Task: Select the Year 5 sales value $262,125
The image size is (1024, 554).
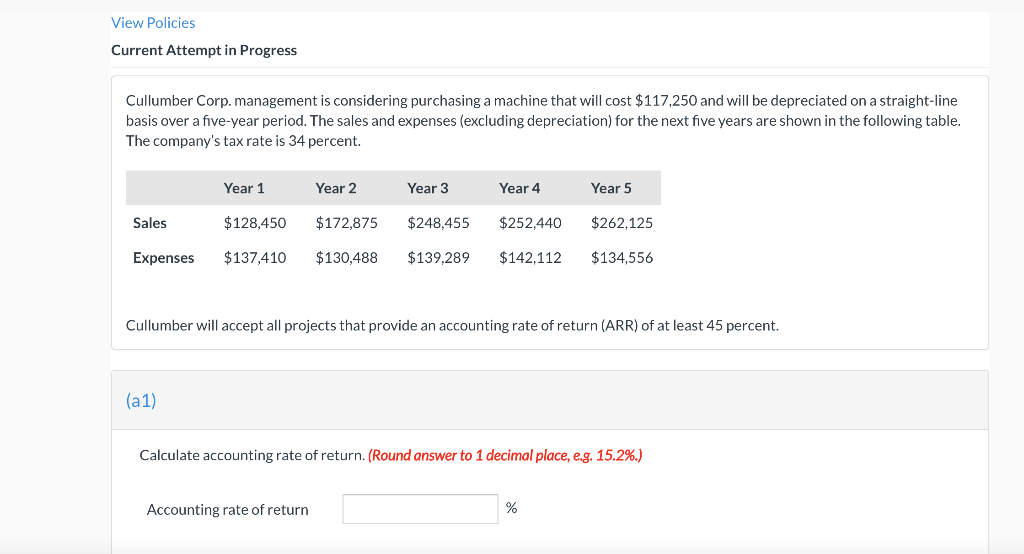Action: tap(622, 223)
